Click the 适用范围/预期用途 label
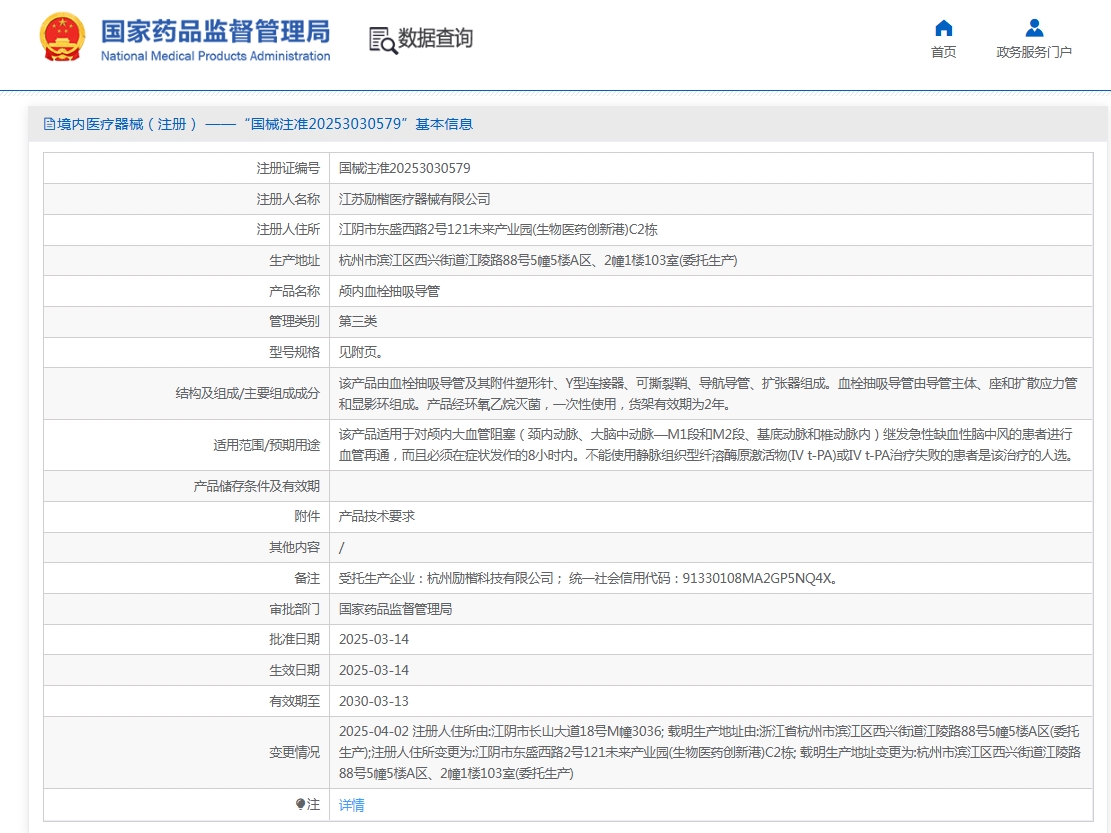Screen dimensions: 1111x833 267,445
